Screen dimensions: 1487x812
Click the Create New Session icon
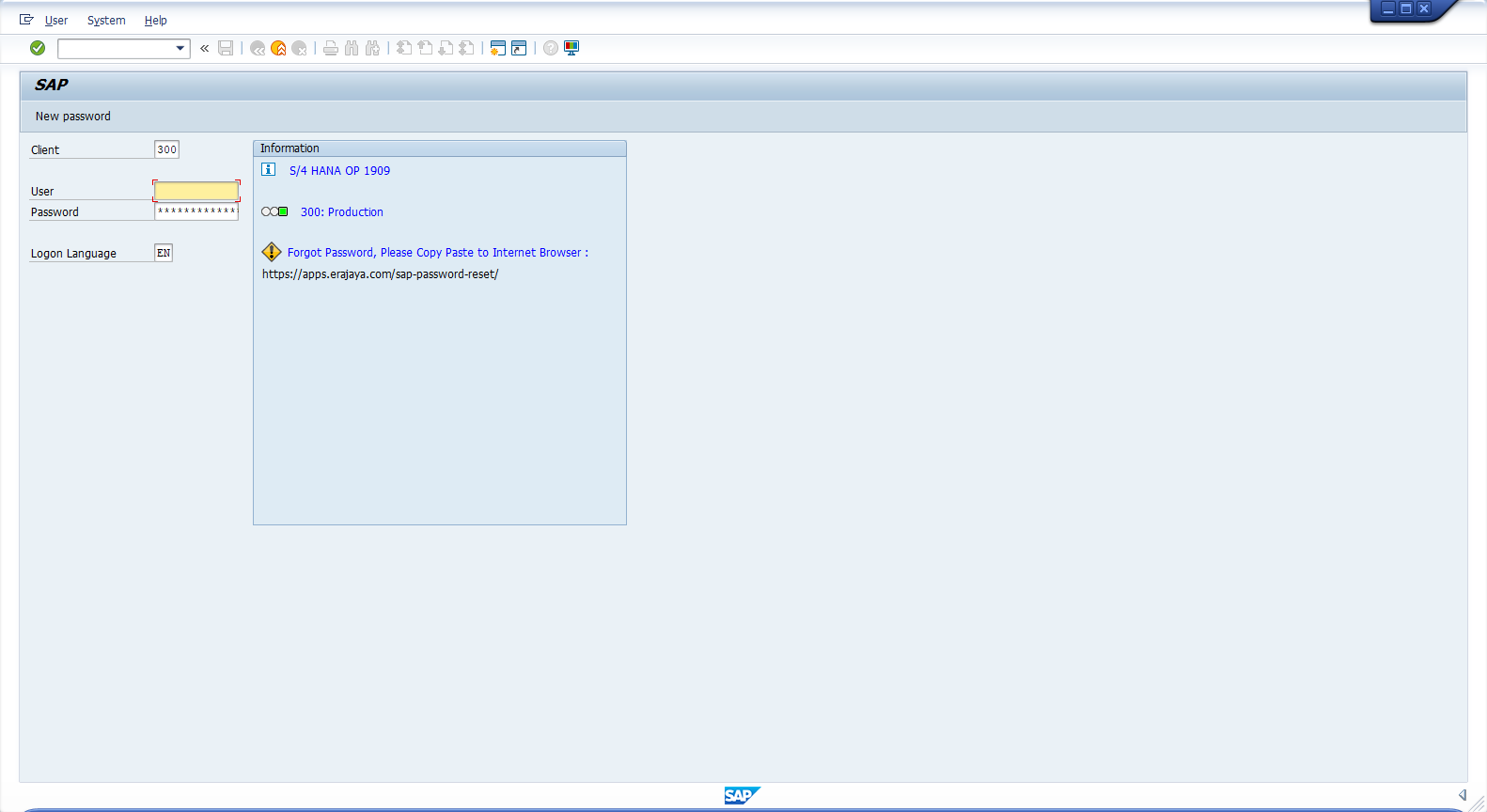coord(498,48)
